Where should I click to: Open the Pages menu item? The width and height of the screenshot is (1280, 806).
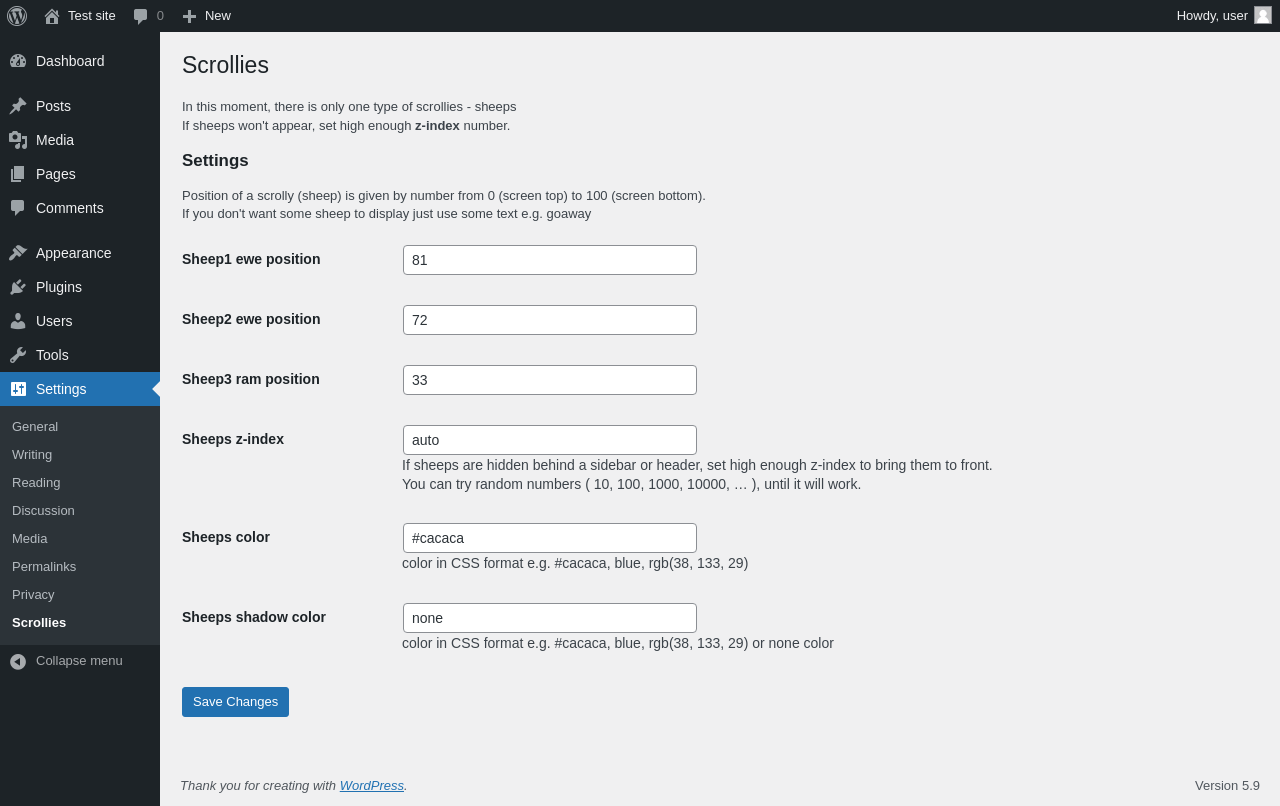[x=56, y=174]
